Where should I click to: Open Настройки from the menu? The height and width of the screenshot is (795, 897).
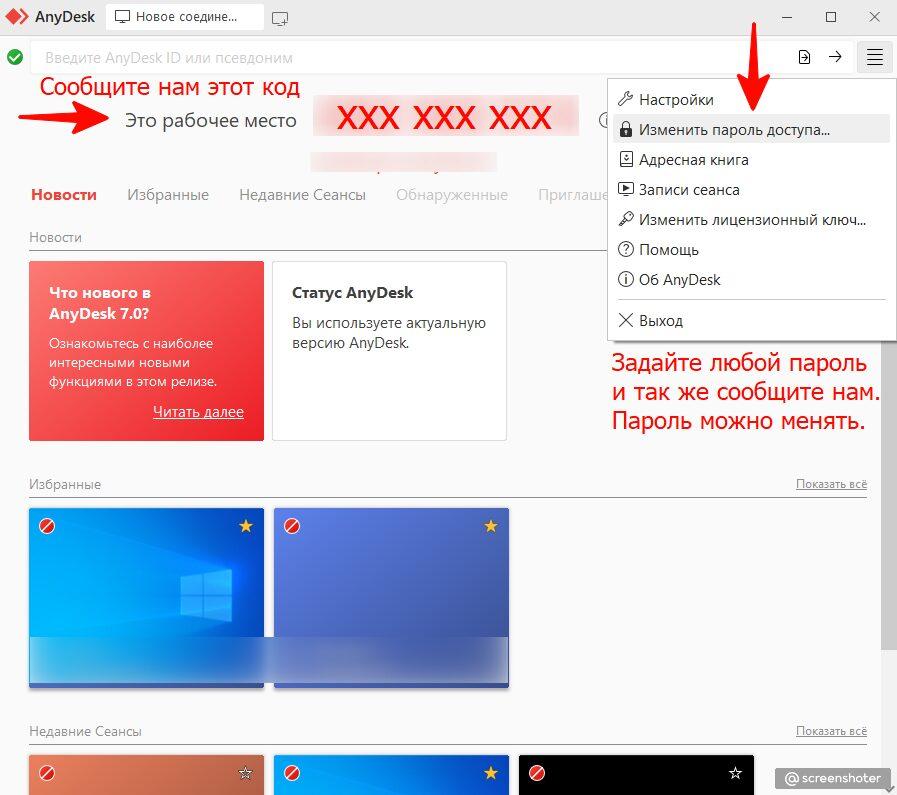(751, 100)
